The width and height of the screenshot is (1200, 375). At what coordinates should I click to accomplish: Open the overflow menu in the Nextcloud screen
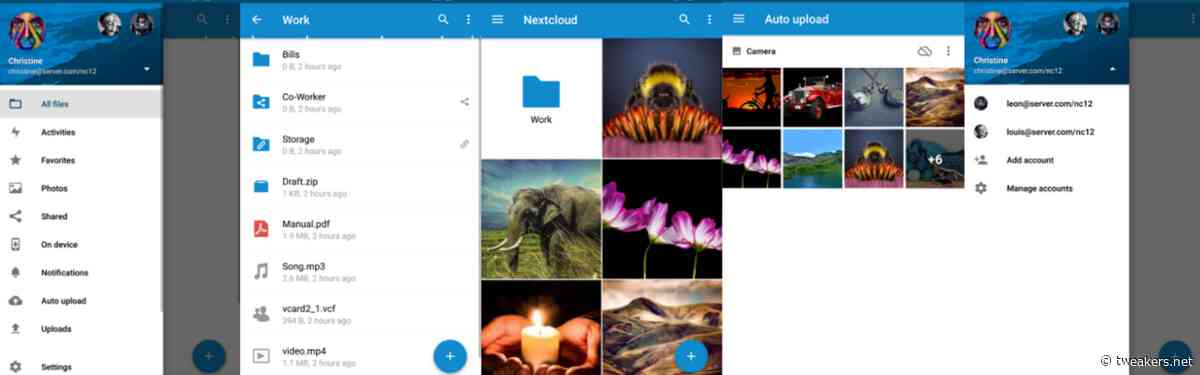709,19
